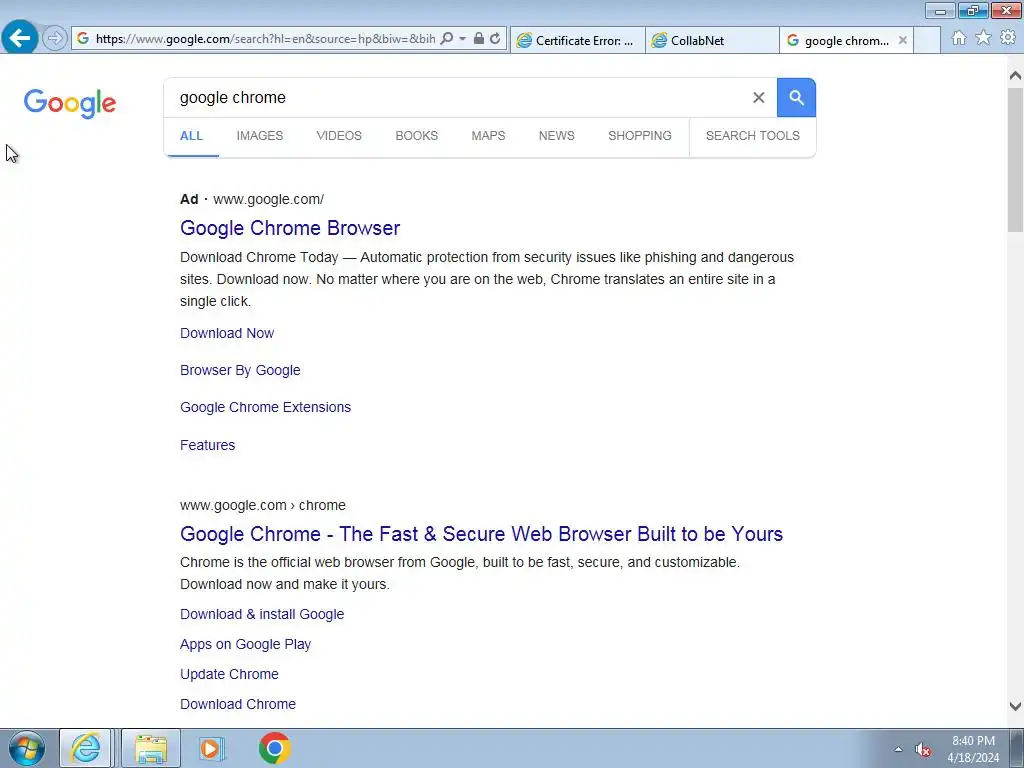Click the Update Chrome link

point(229,675)
